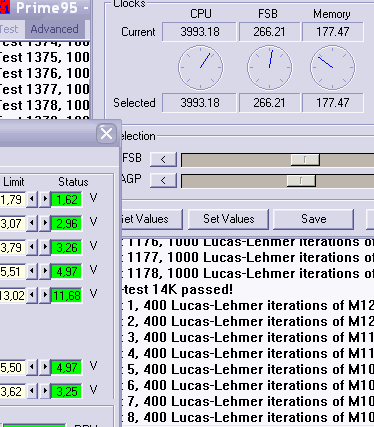Image resolution: width=374 pixels, height=427 pixels.
Task: Decrease the 3,07 V limit with left arrow
Action: pos(32,223)
